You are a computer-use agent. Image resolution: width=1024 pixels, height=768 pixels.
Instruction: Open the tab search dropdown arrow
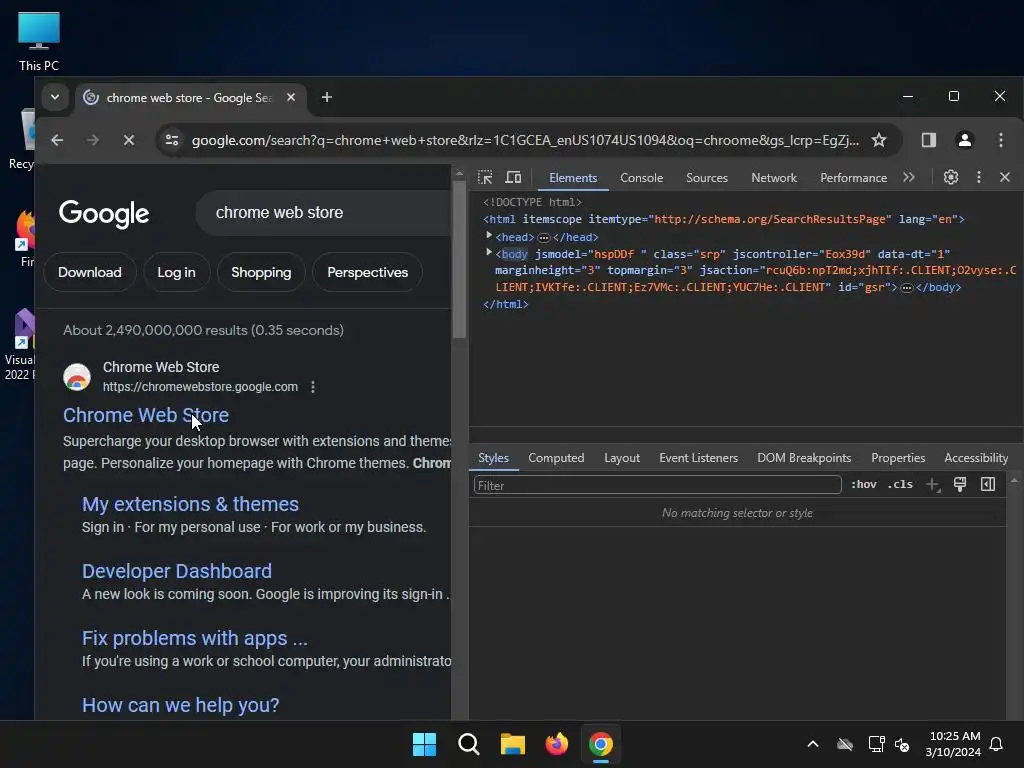pyautogui.click(x=55, y=97)
